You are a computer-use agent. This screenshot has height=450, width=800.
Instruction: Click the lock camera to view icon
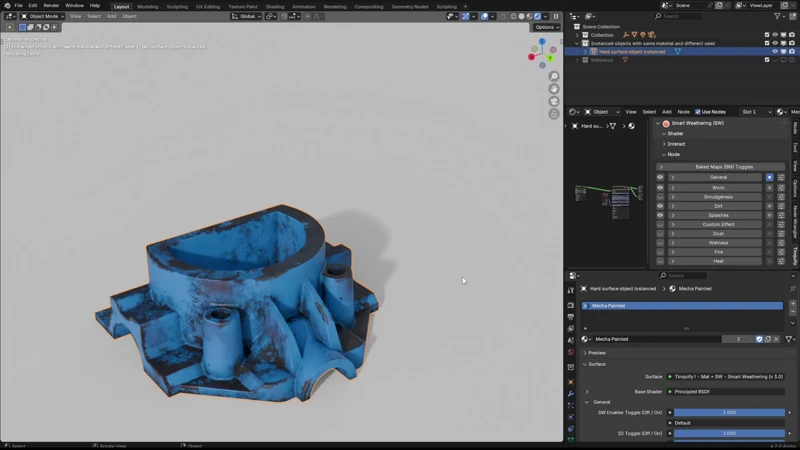coord(554,114)
